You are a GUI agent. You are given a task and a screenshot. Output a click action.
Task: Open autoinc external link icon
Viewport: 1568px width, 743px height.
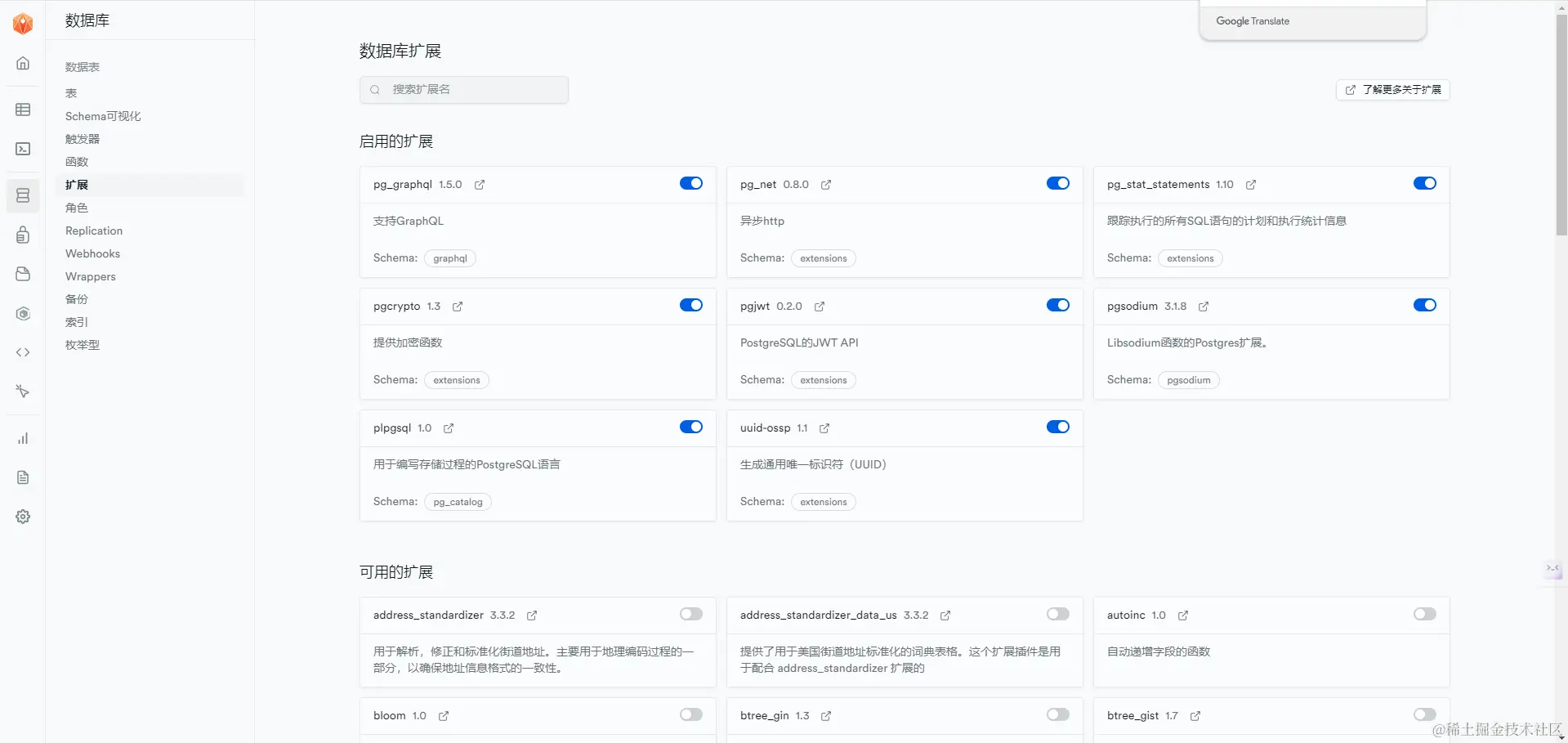(x=1183, y=615)
